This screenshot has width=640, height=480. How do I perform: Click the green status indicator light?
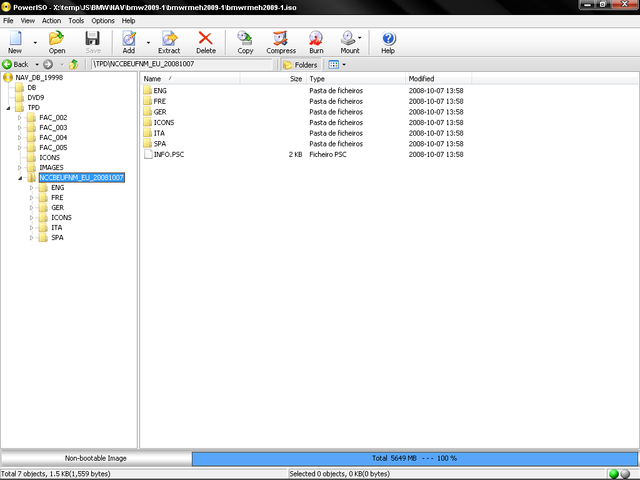[613, 474]
